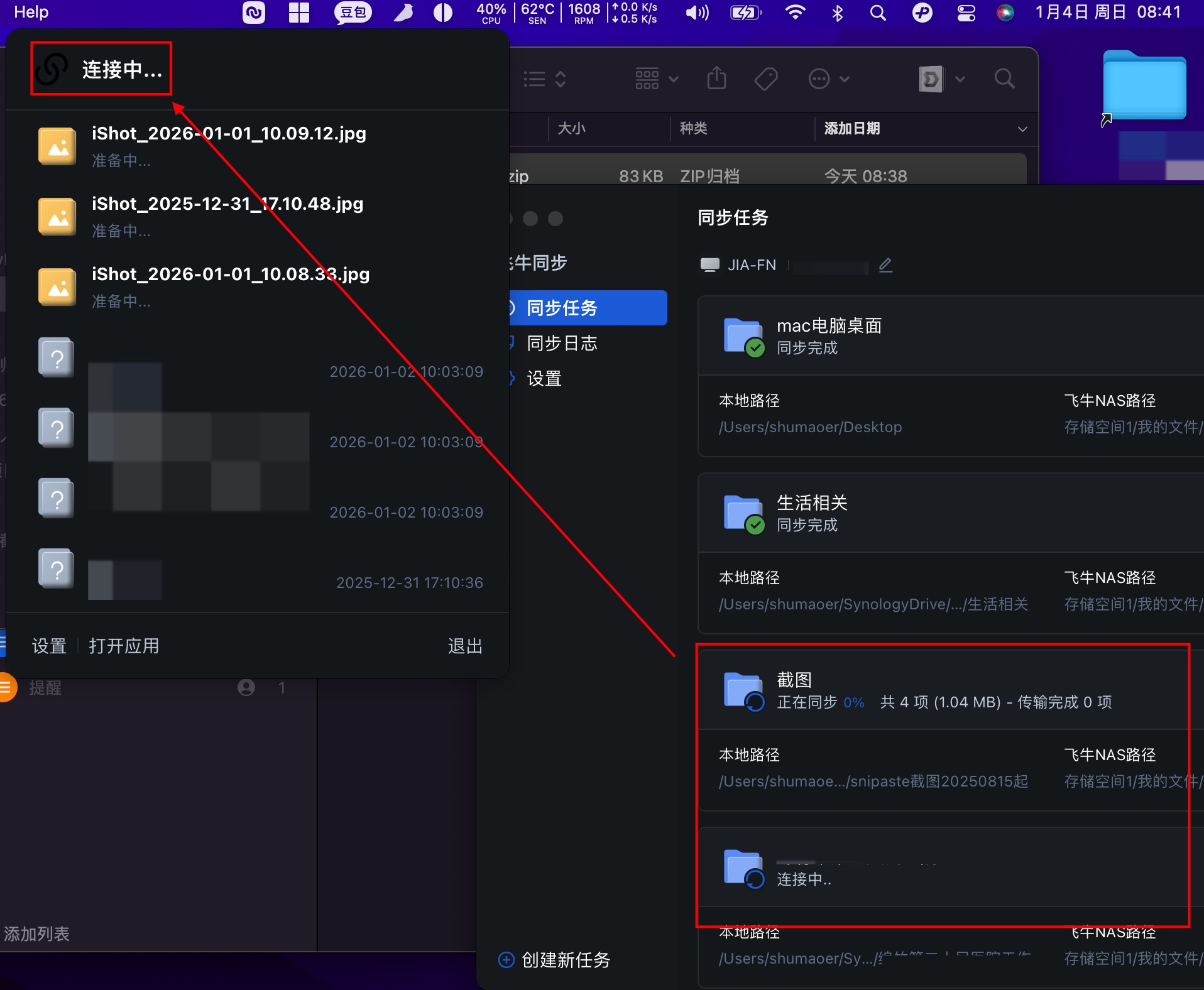1204x990 pixels.
Task: Expand the Finder list view options
Action: 545,79
